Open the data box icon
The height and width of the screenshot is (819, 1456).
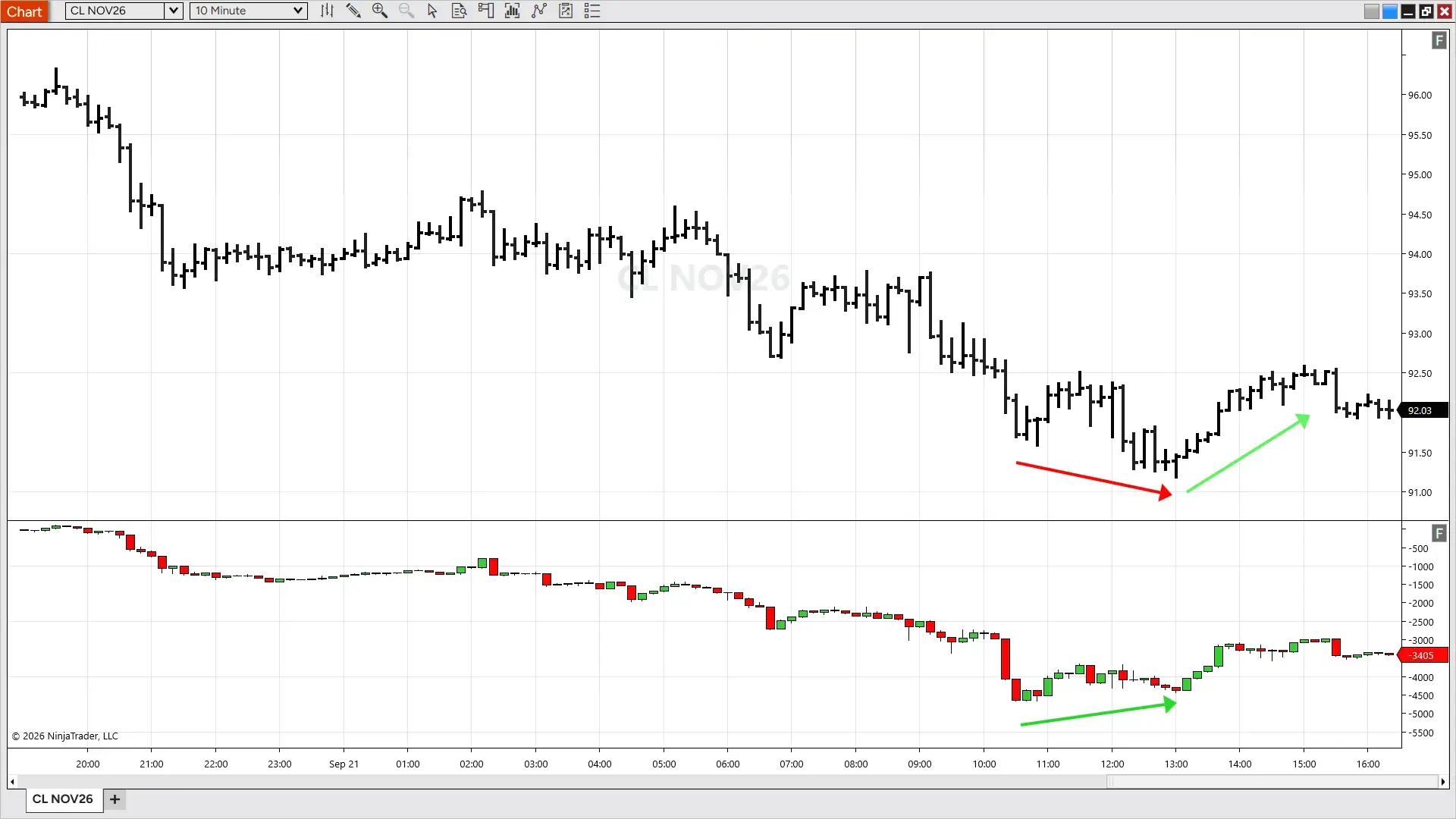coord(459,11)
